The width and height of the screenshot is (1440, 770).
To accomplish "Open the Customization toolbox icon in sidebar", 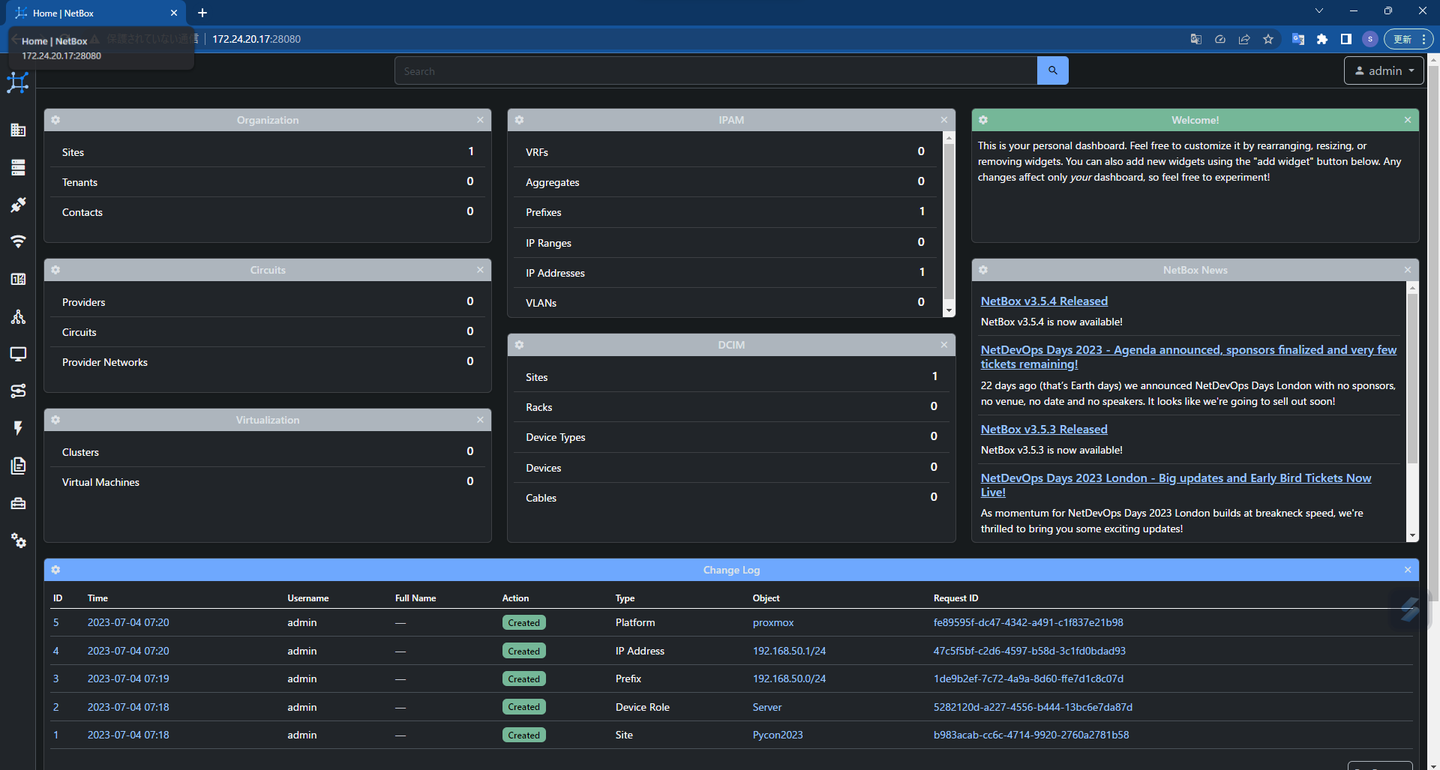I will (x=18, y=503).
